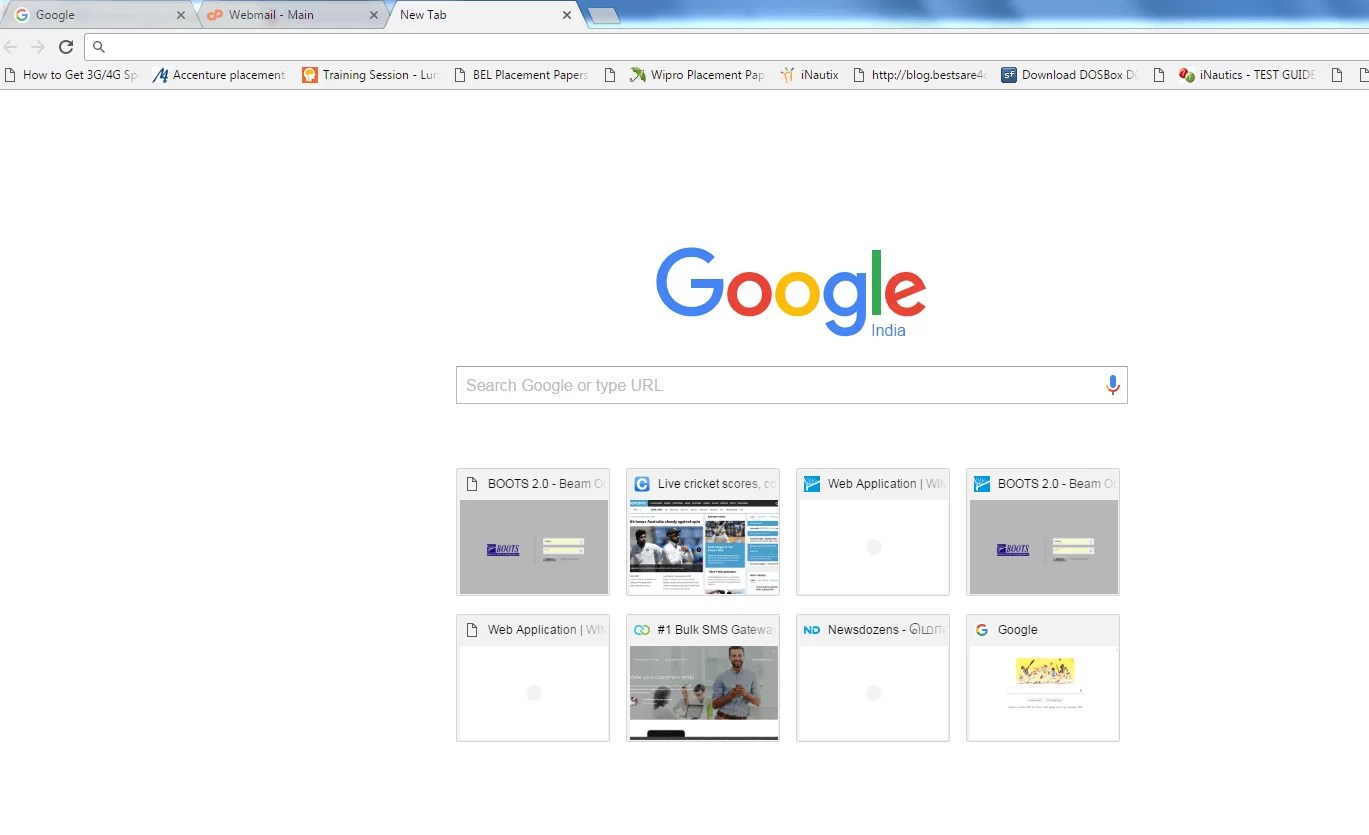Viewport: 1369px width, 835px height.
Task: Close the New Tab tab
Action: [567, 16]
